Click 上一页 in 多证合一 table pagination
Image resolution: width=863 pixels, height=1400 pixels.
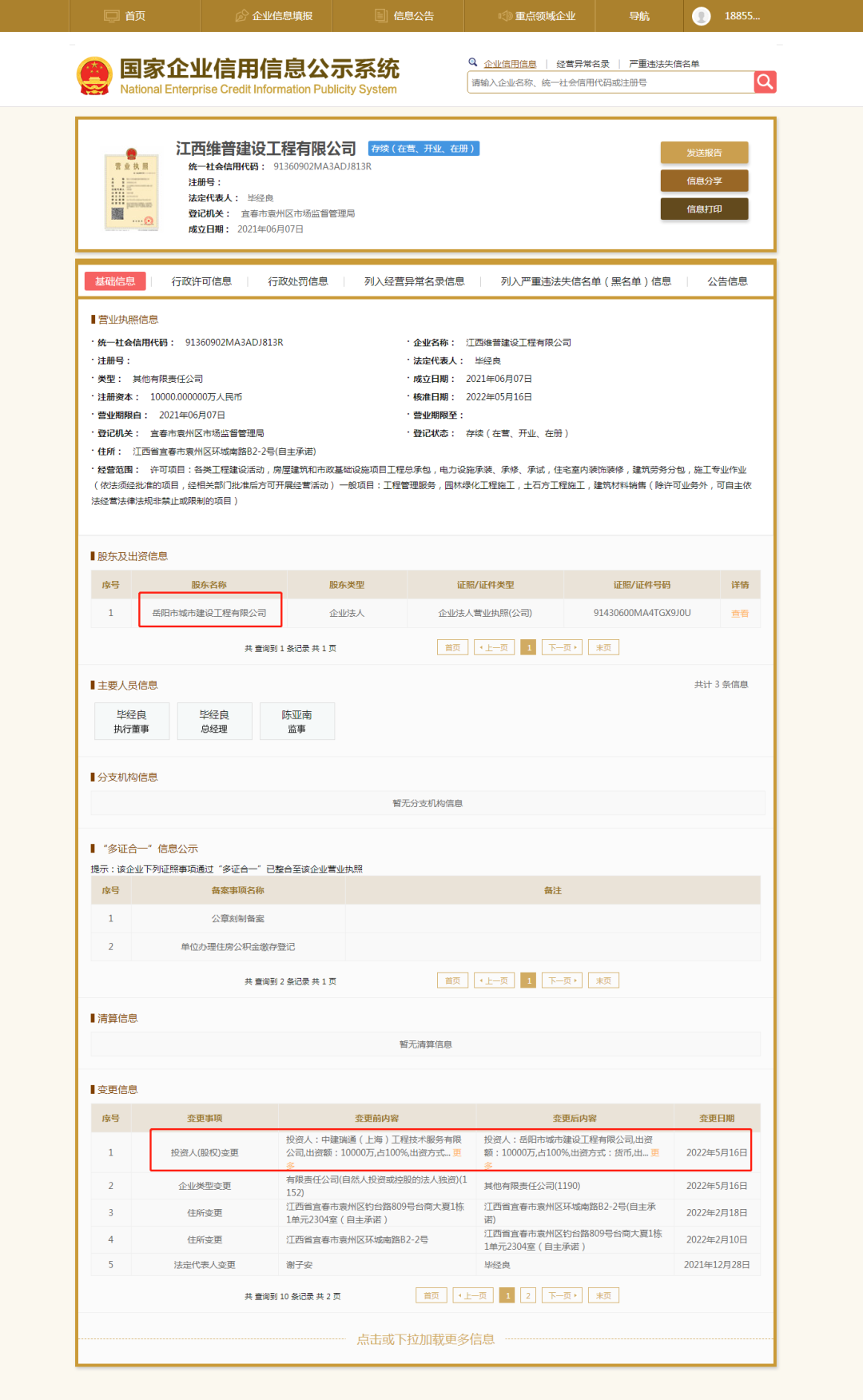click(495, 980)
